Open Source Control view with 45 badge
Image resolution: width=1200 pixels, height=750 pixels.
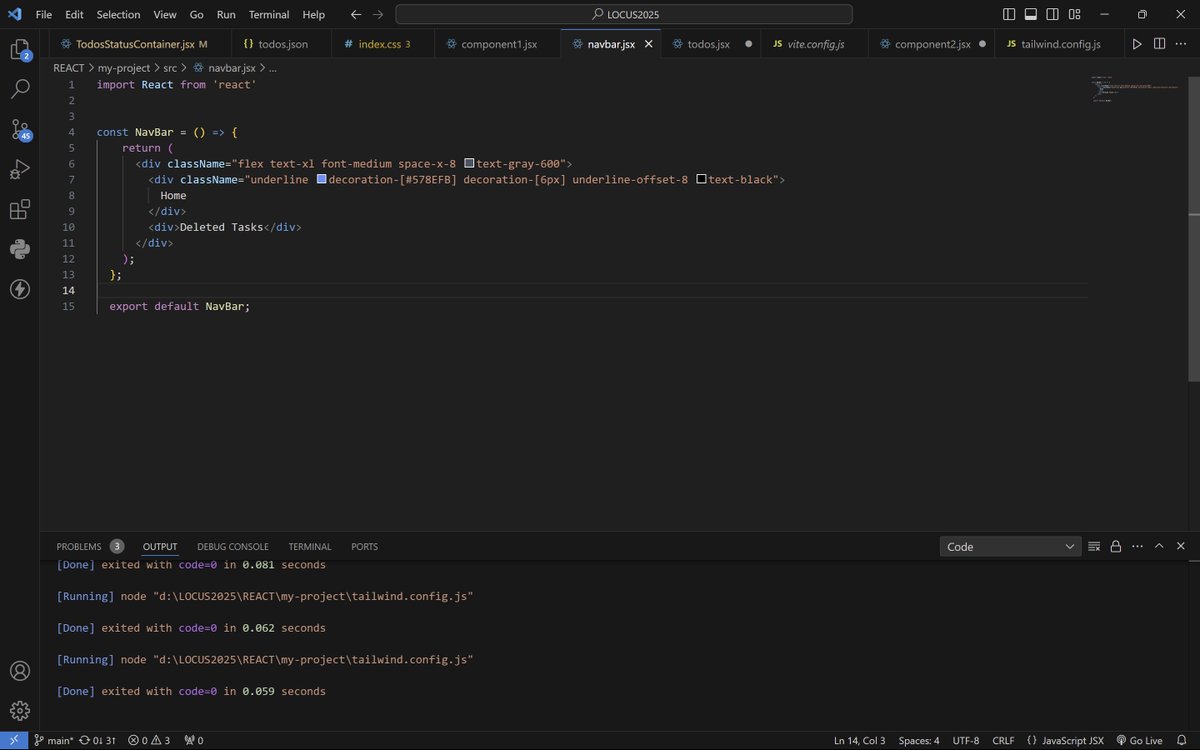coord(19,130)
